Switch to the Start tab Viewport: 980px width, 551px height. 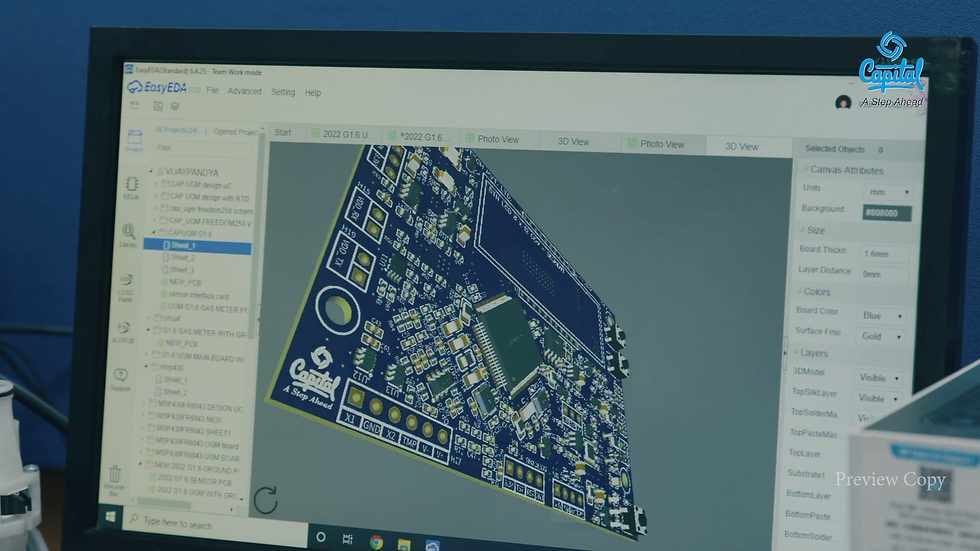tap(282, 132)
